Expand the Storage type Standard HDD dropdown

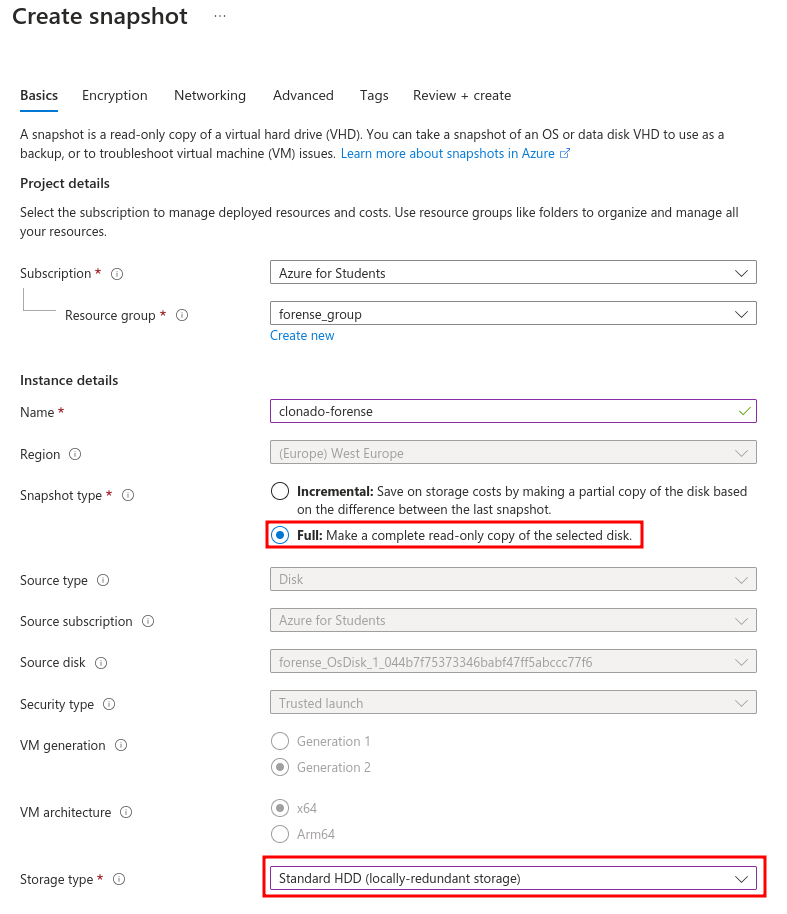pyautogui.click(x=513, y=878)
